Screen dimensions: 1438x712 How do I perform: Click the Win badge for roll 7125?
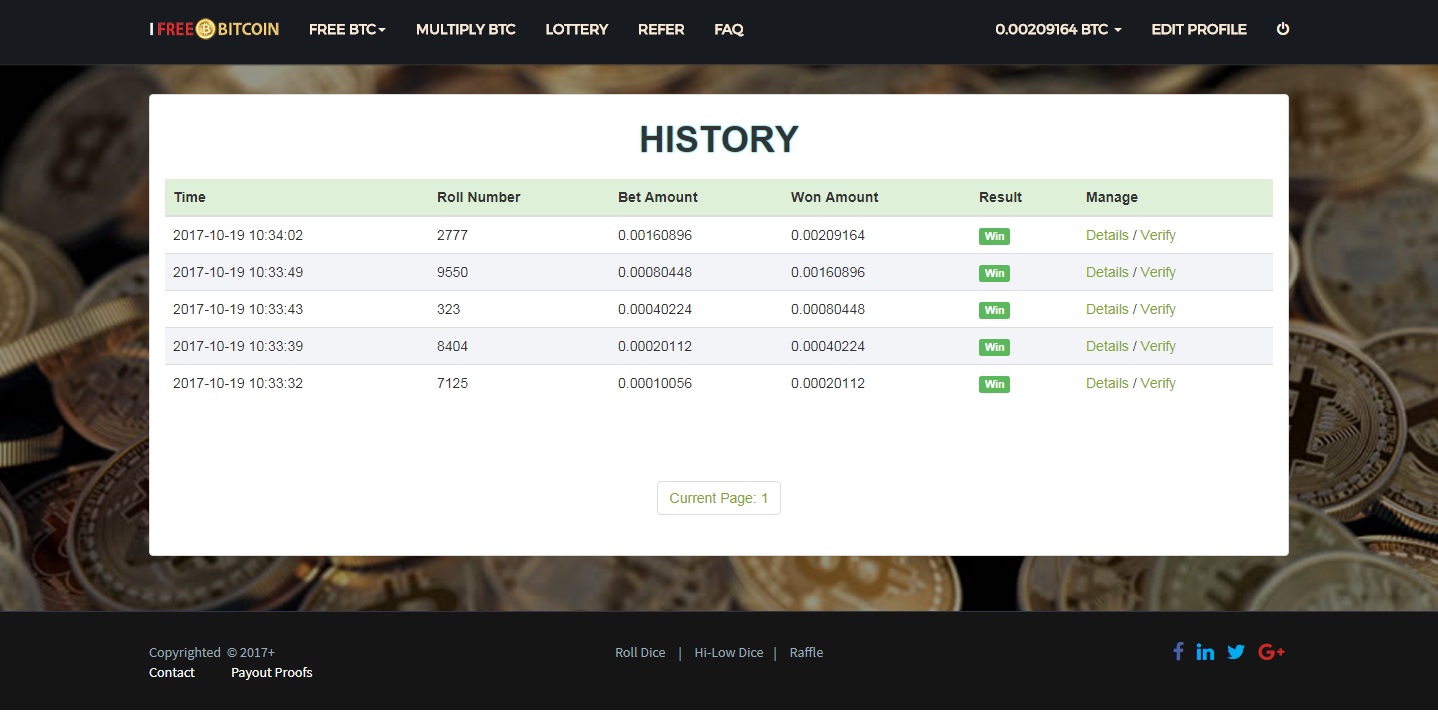(994, 384)
